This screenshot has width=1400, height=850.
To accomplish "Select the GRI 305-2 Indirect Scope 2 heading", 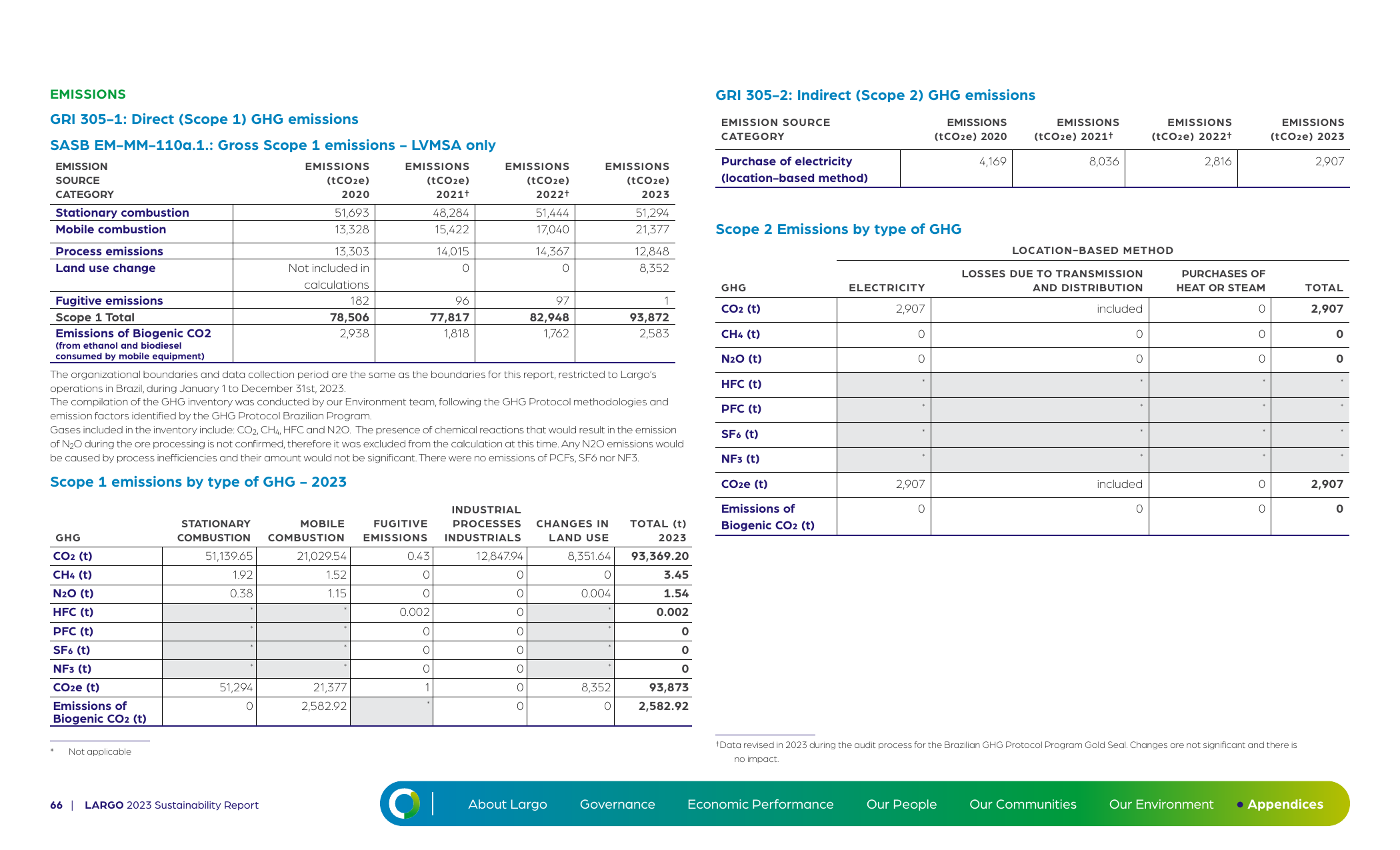I will click(875, 95).
